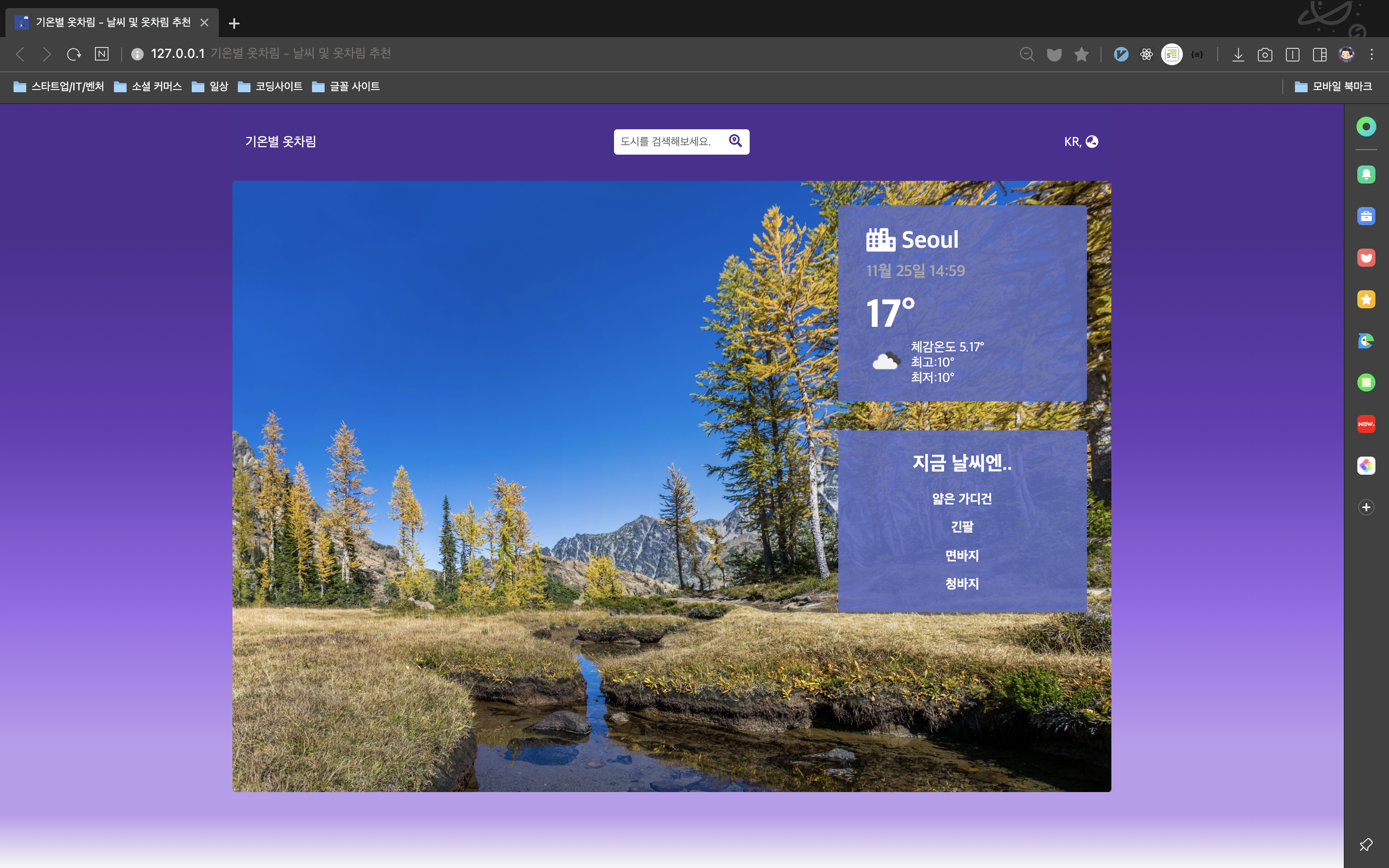
Task: Open a new tab with plus button
Action: click(x=234, y=23)
